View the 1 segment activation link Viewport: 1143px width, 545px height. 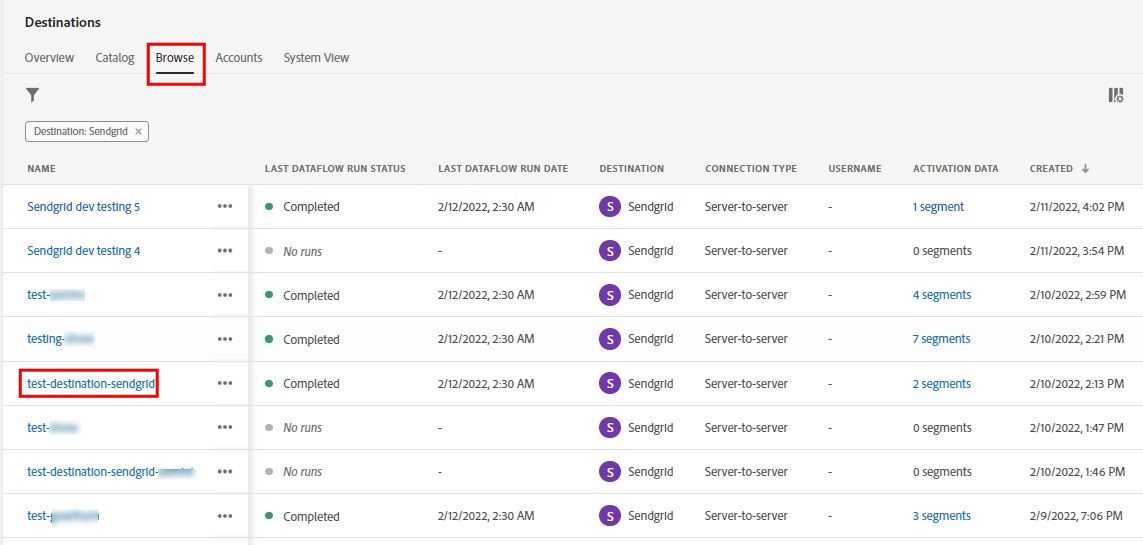(x=938, y=207)
